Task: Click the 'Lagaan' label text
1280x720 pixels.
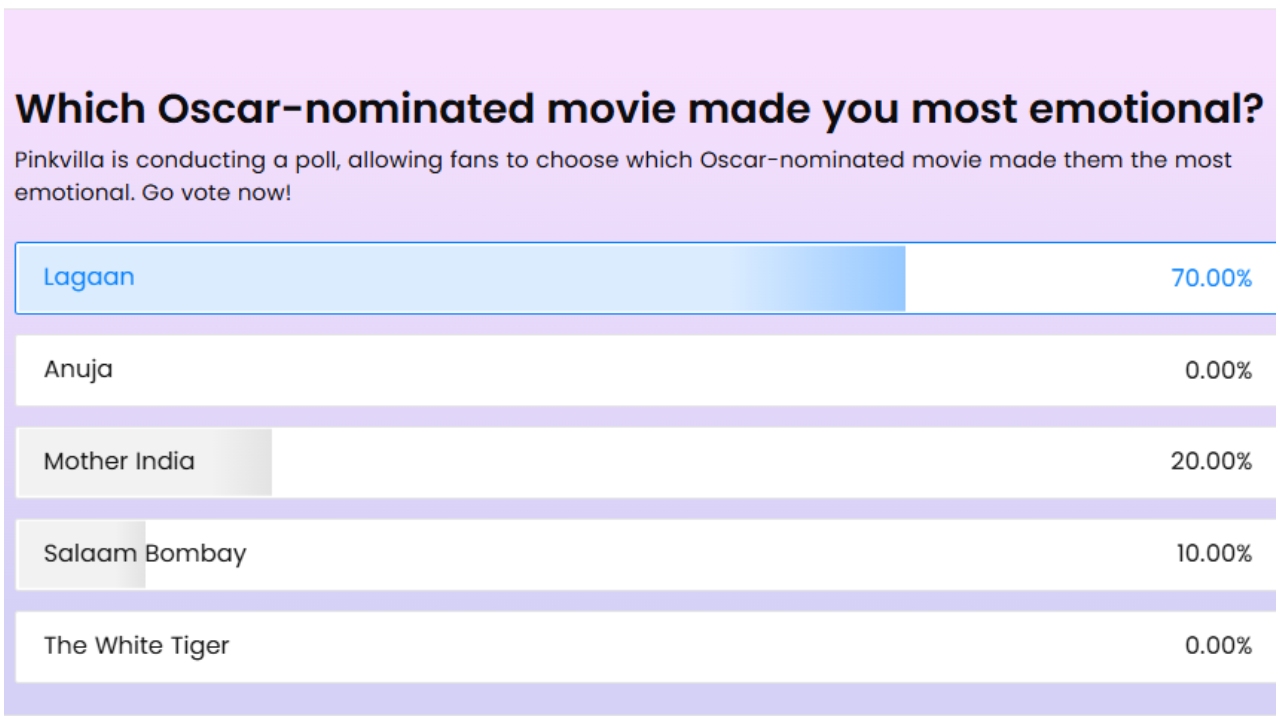Action: (x=89, y=278)
